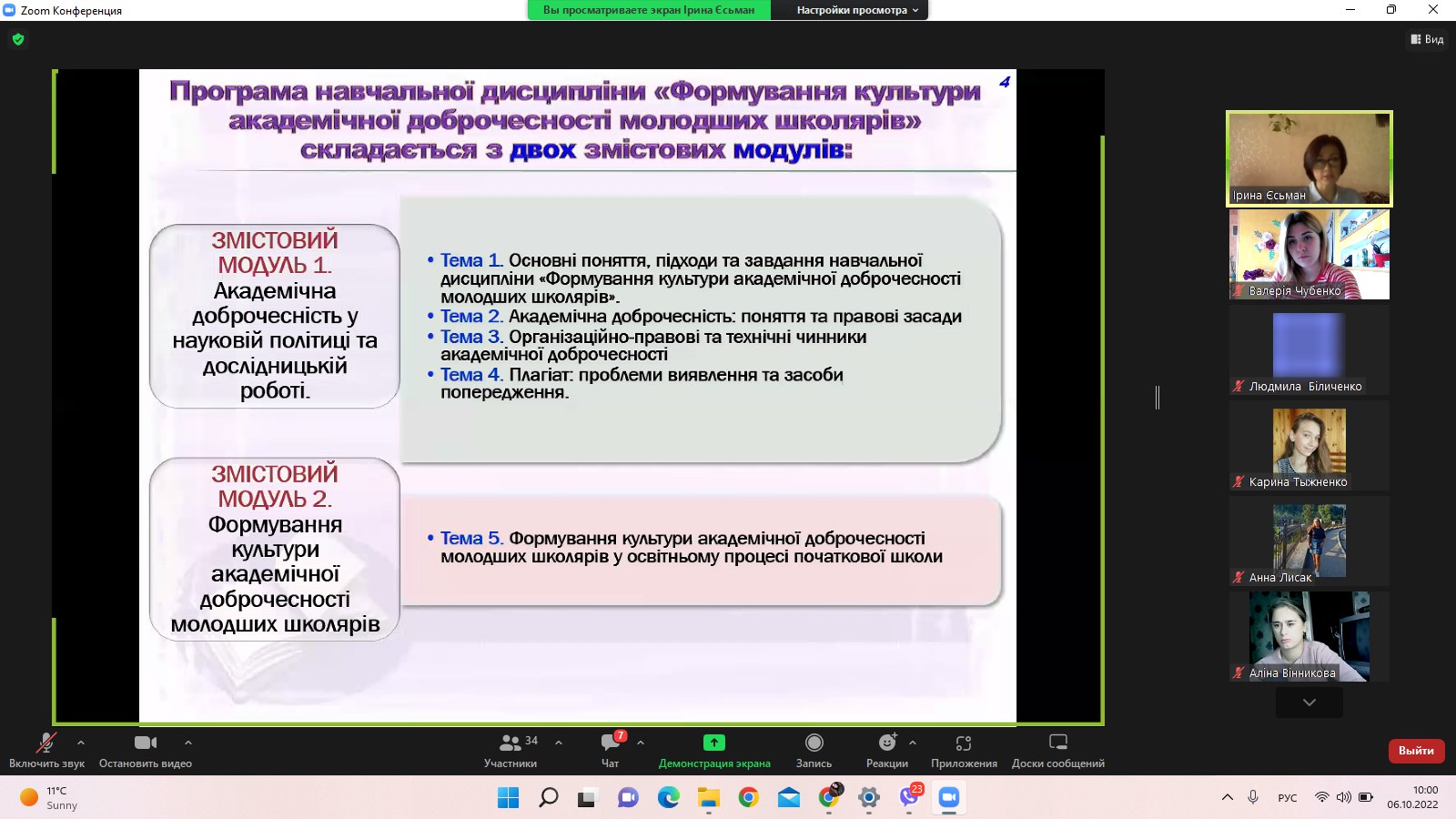This screenshot has width=1456, height=819.
Task: Click the green encryption shield icon
Action: tap(18, 39)
